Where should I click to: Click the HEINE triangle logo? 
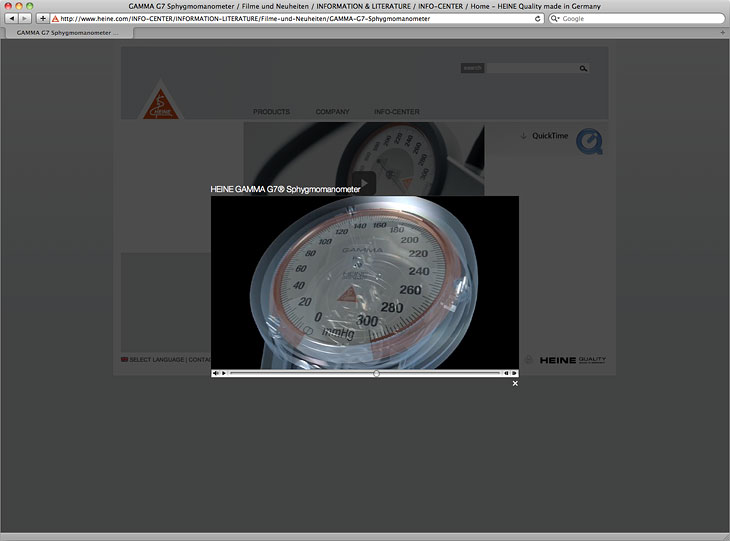[161, 101]
